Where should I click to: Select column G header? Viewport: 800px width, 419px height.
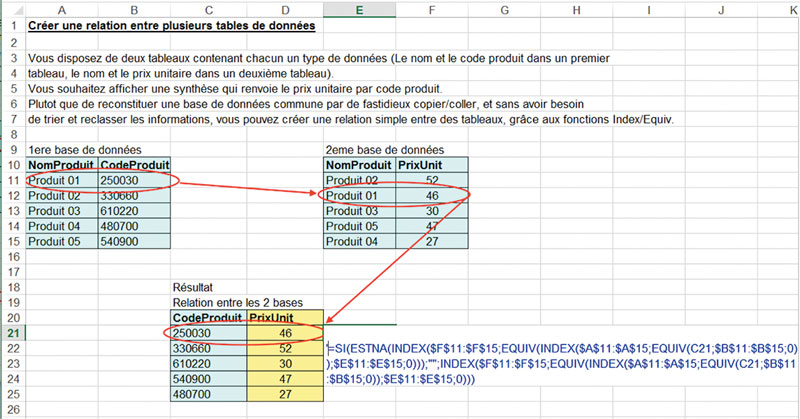click(504, 10)
